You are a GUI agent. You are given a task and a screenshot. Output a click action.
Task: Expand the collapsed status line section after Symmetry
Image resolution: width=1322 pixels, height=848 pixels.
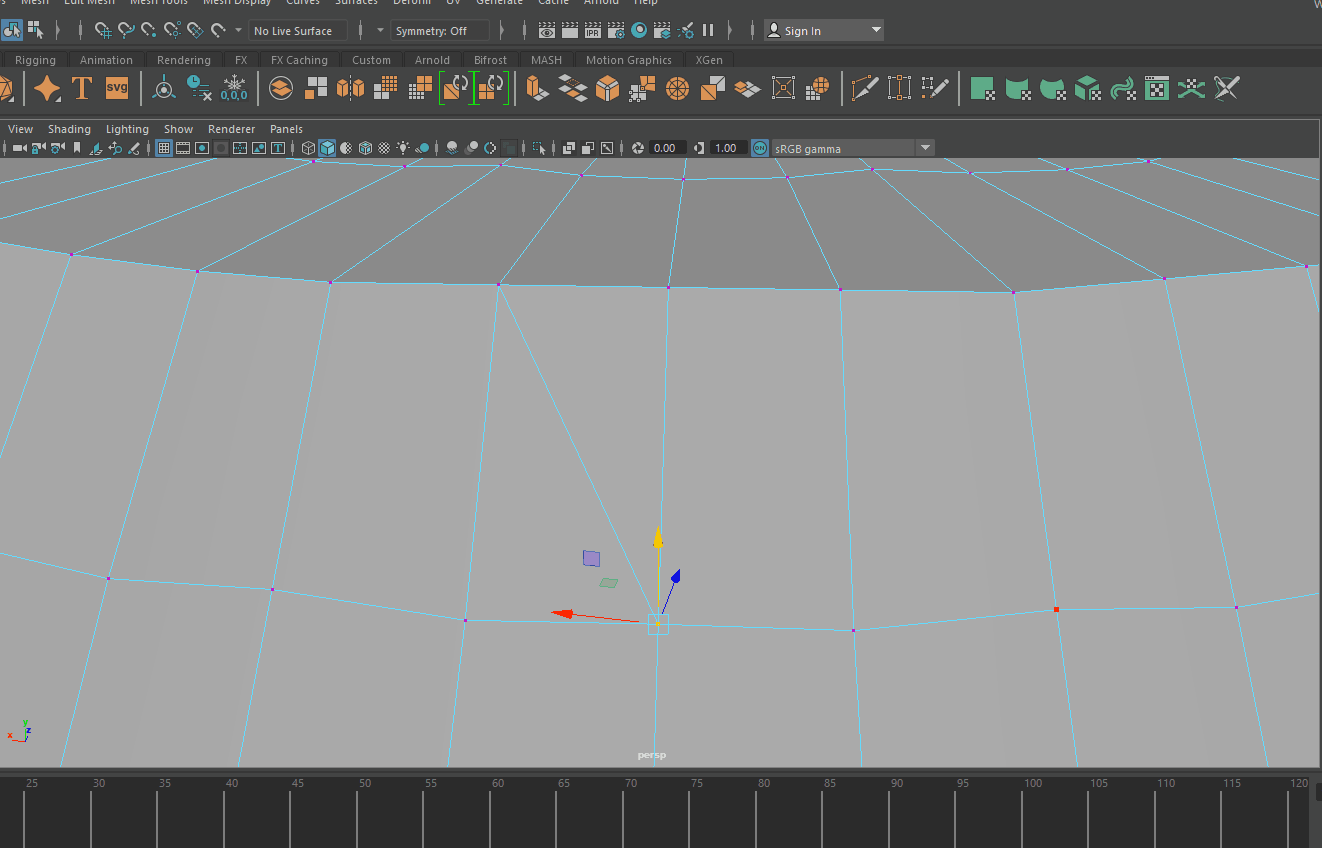[x=502, y=31]
